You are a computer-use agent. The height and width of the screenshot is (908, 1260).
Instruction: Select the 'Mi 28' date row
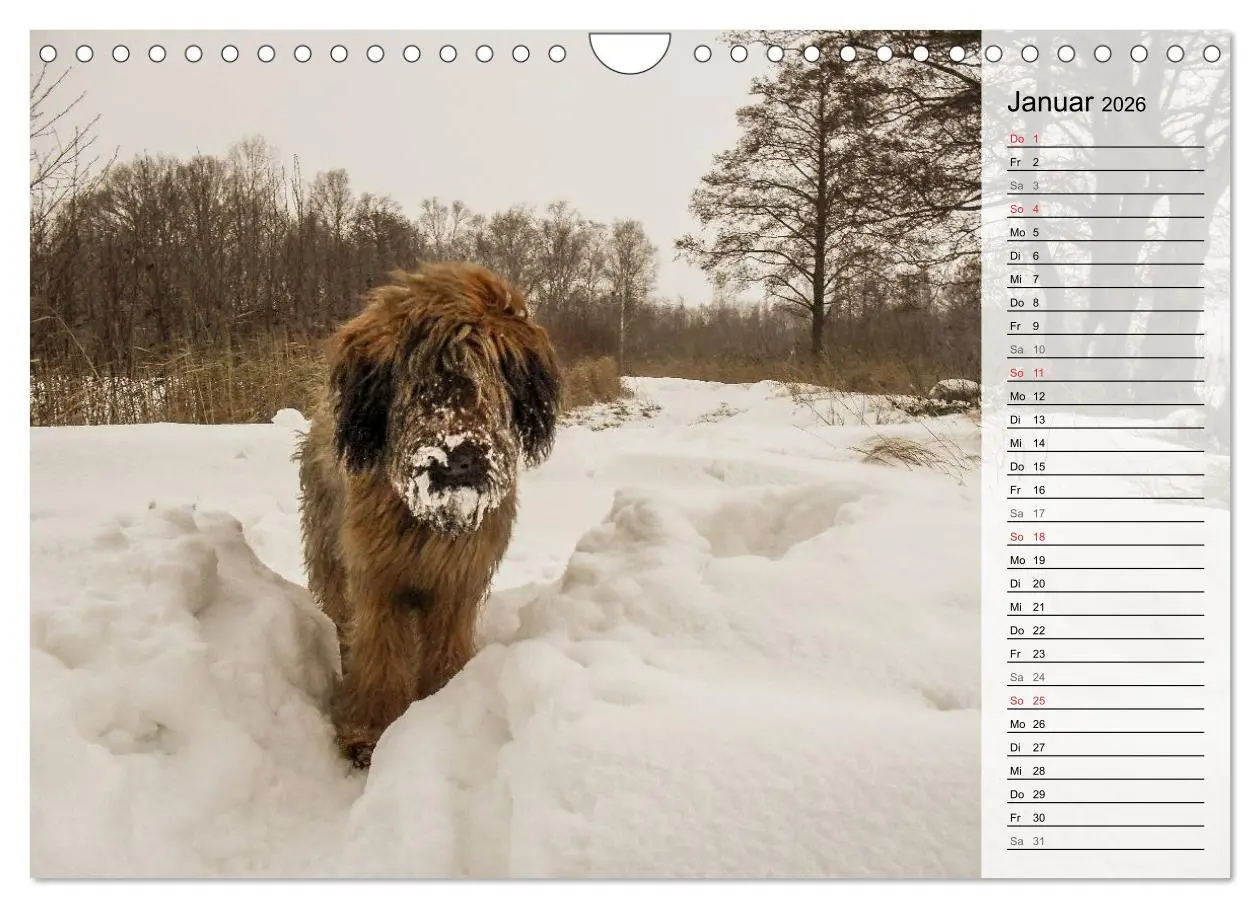click(x=1105, y=771)
